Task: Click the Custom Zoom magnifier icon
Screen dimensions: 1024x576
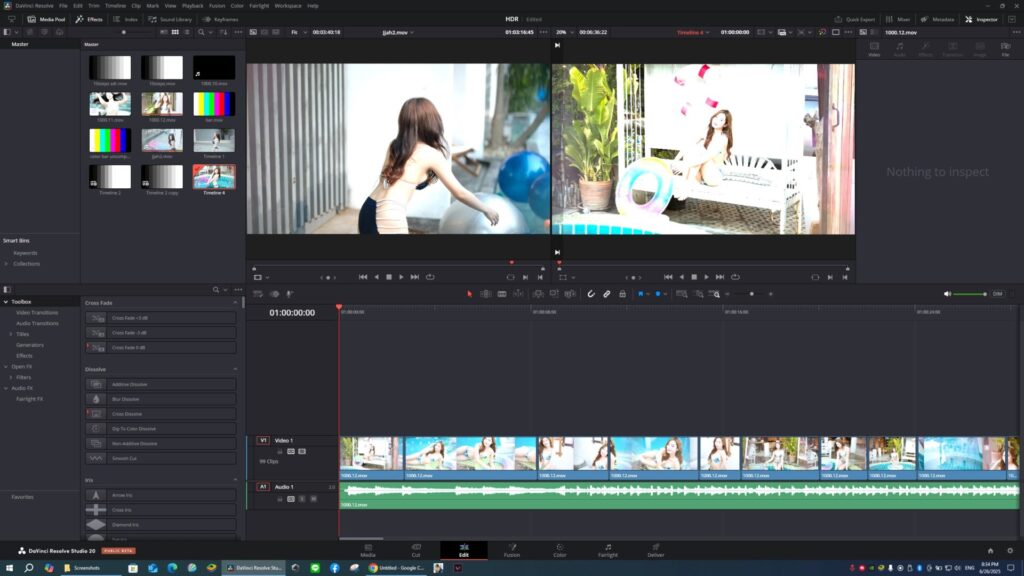Action: [714, 294]
